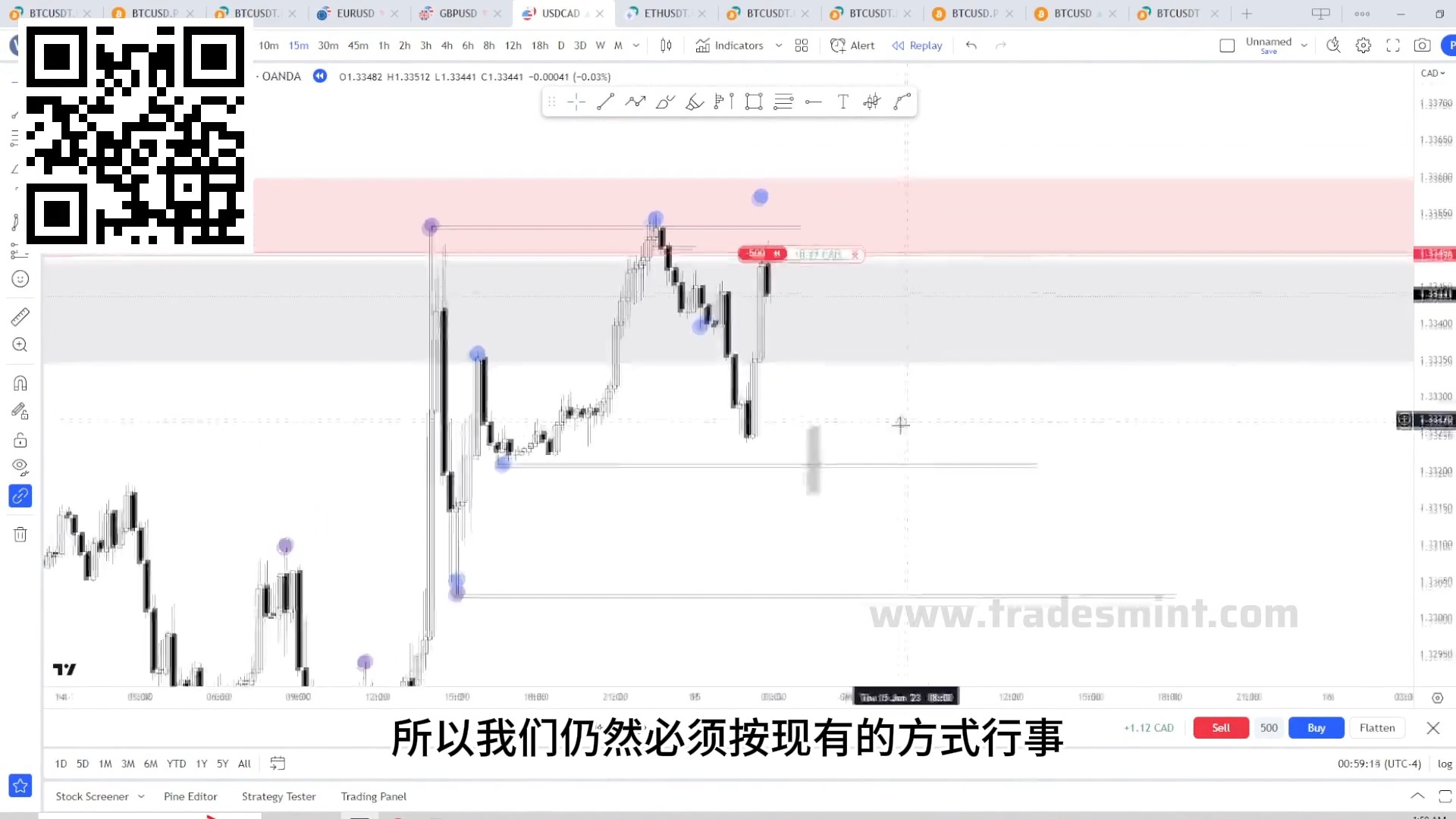Viewport: 1456px width, 819px height.
Task: Enable the alert notification toggle
Action: coord(852,45)
